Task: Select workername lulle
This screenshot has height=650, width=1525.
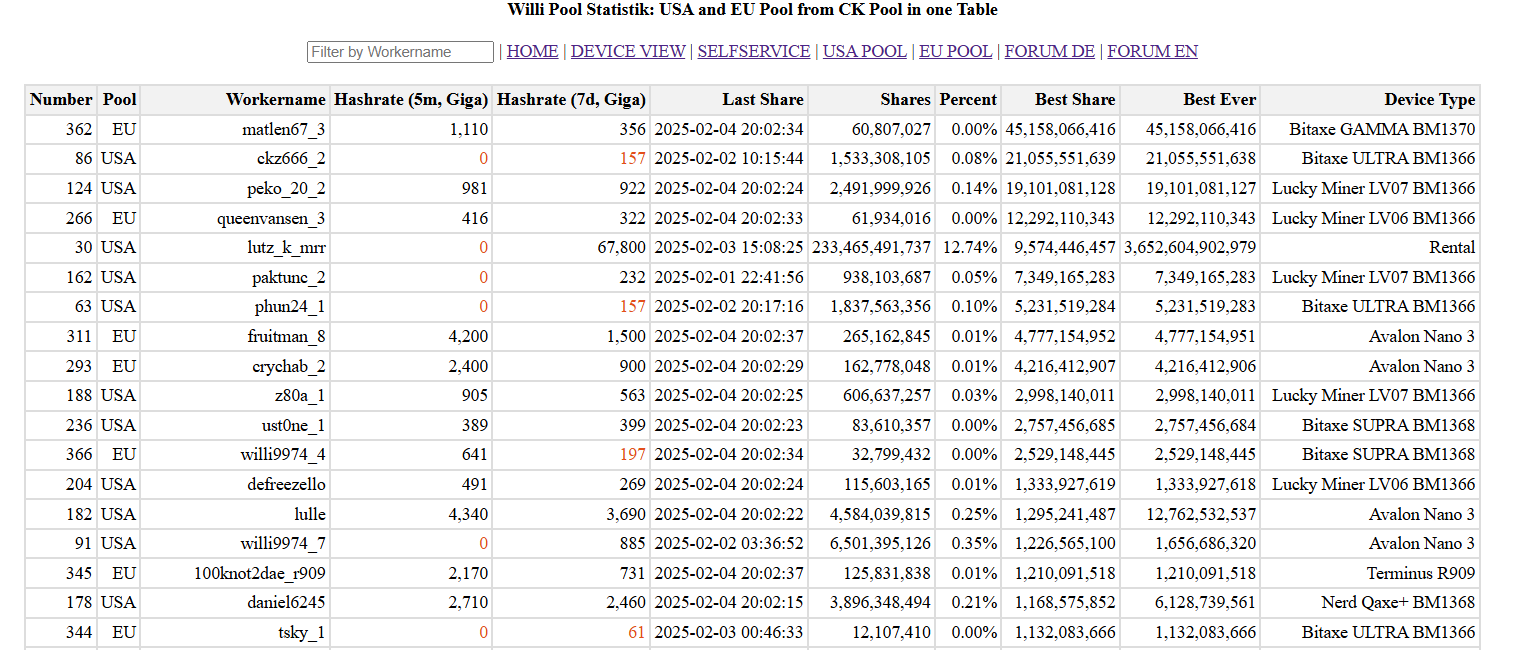Action: (x=309, y=514)
